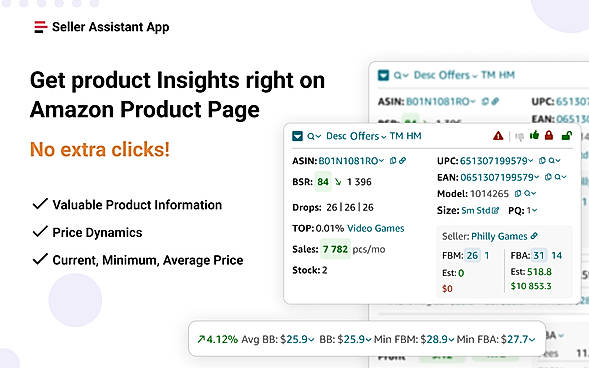Open the Video Games category link
The height and width of the screenshot is (368, 589).
tap(376, 228)
